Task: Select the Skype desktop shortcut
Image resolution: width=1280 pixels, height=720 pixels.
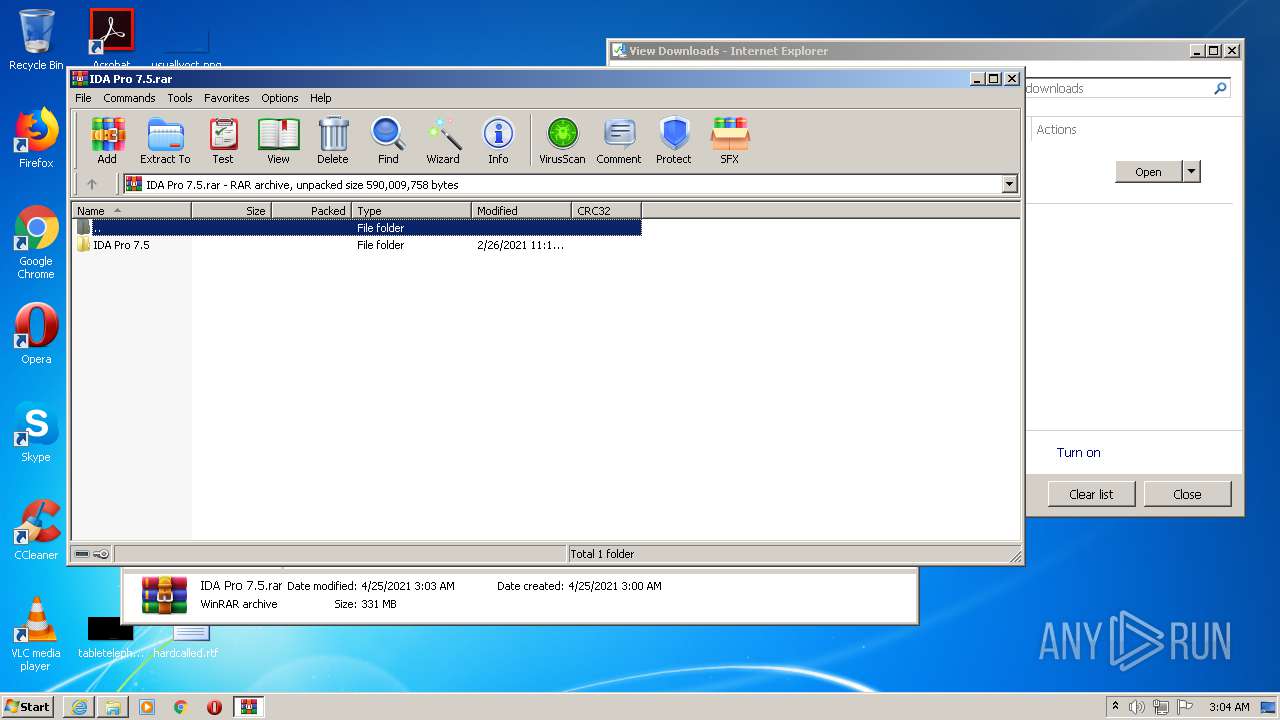Action: [36, 432]
